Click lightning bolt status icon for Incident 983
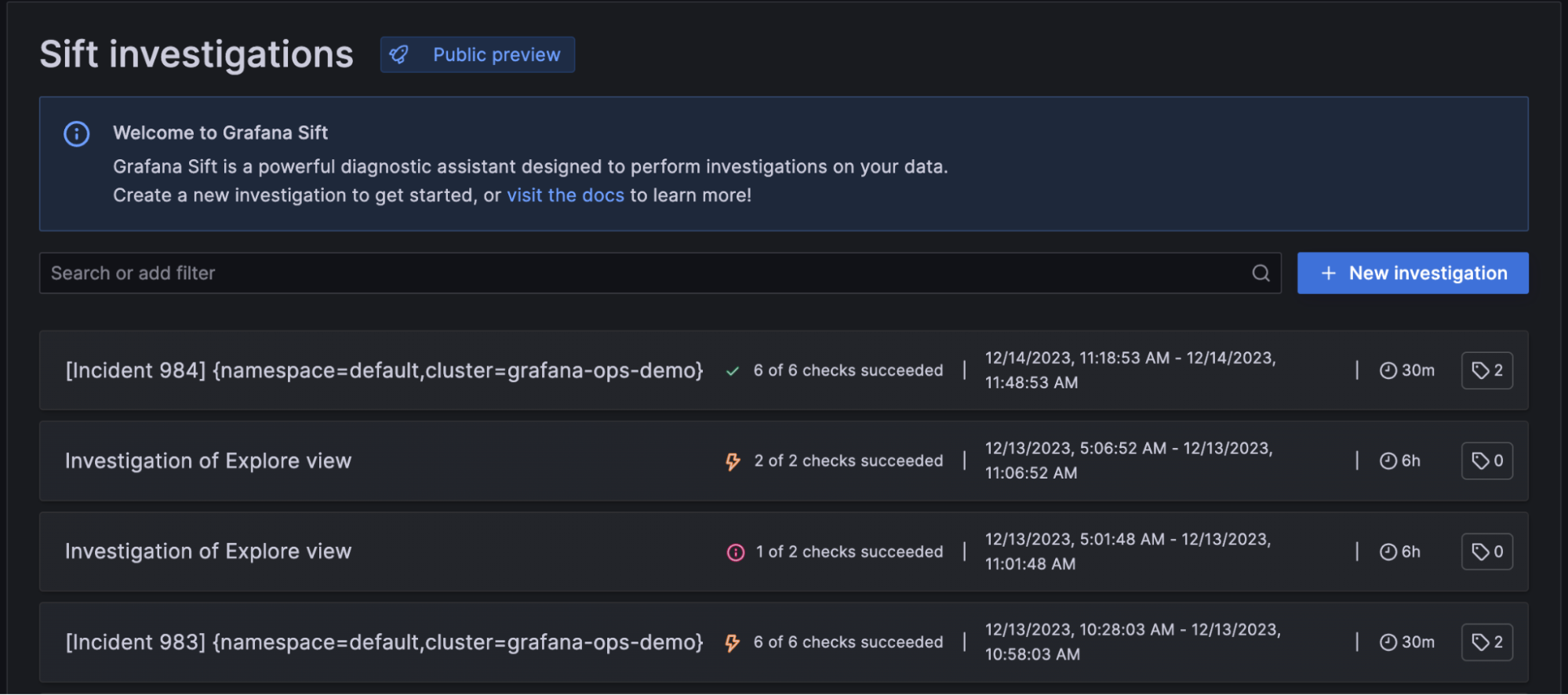Image resolution: width=1568 pixels, height=695 pixels. pos(733,643)
